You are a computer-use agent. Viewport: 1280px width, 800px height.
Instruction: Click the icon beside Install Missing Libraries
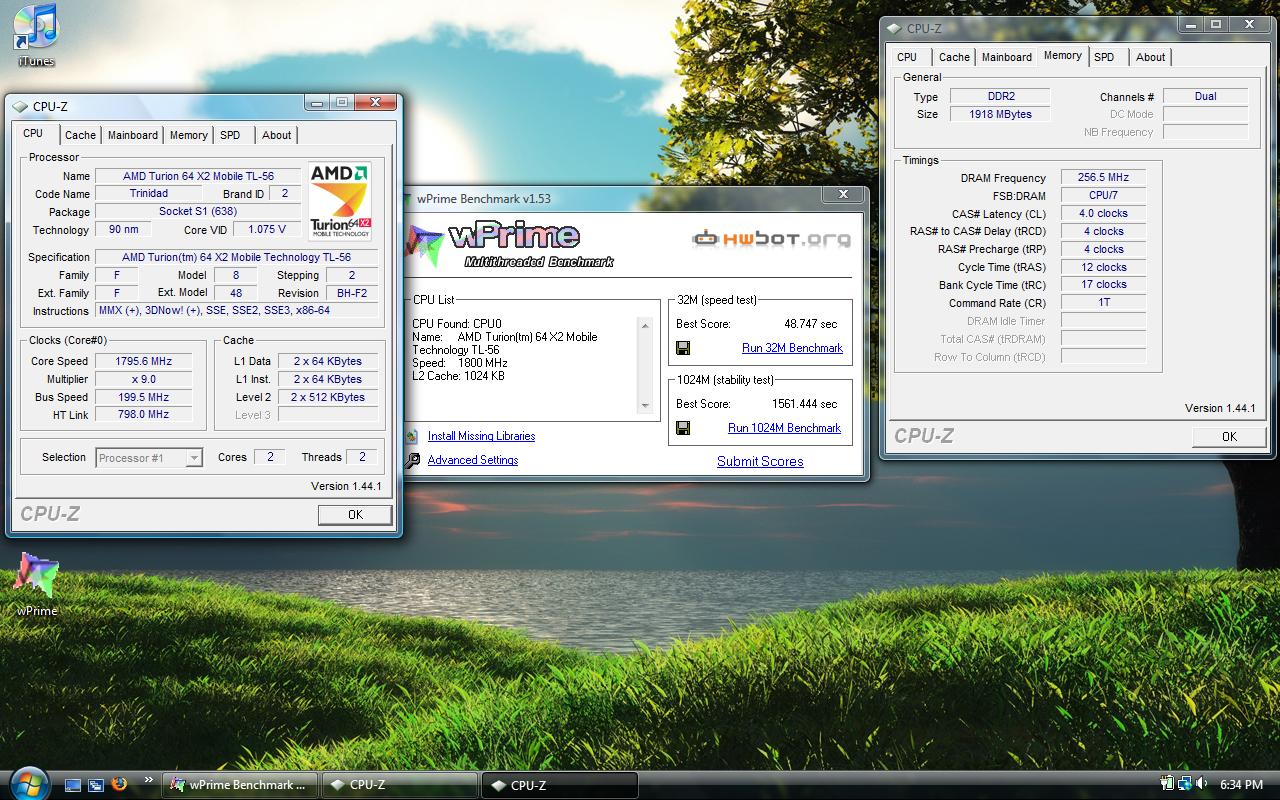pyautogui.click(x=412, y=436)
